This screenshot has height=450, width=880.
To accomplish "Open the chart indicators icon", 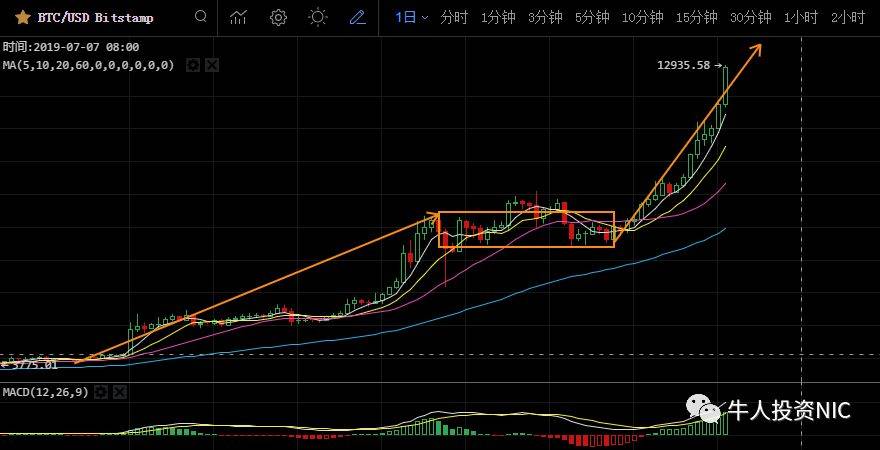I will tap(238, 17).
